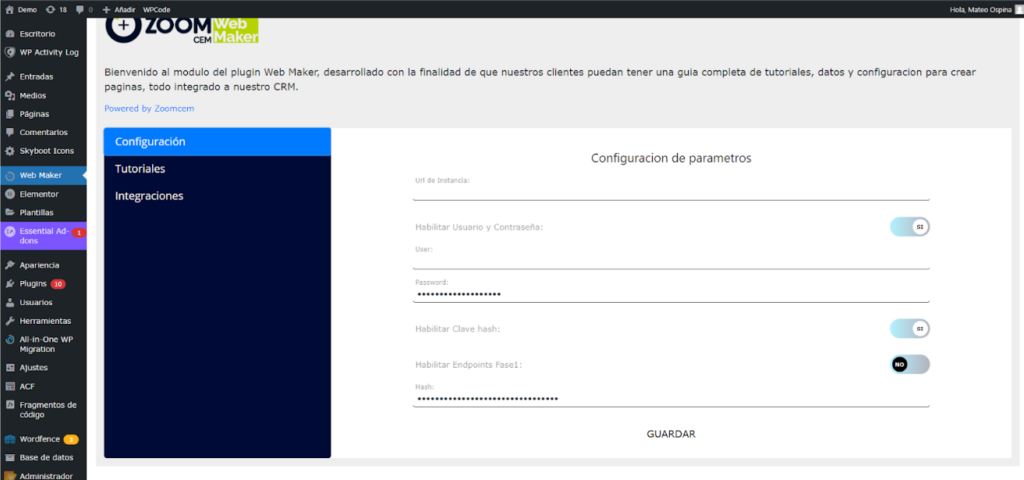Open the Añadir new-content menu

(118, 9)
